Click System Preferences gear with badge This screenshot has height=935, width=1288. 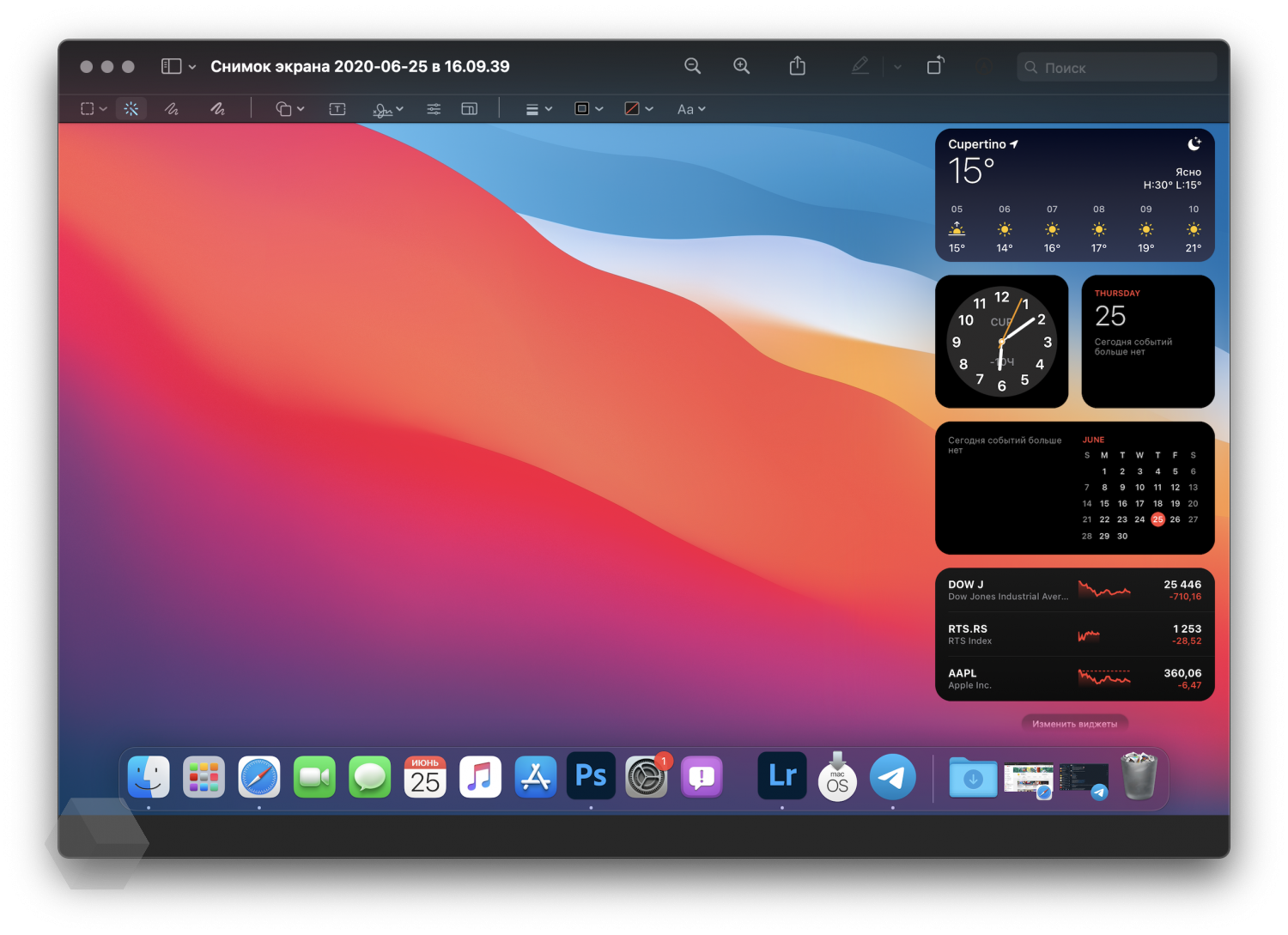pos(647,777)
